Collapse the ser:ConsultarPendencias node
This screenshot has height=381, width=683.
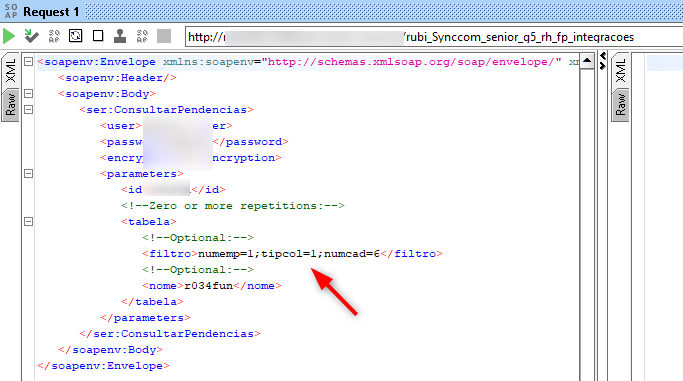[28, 109]
